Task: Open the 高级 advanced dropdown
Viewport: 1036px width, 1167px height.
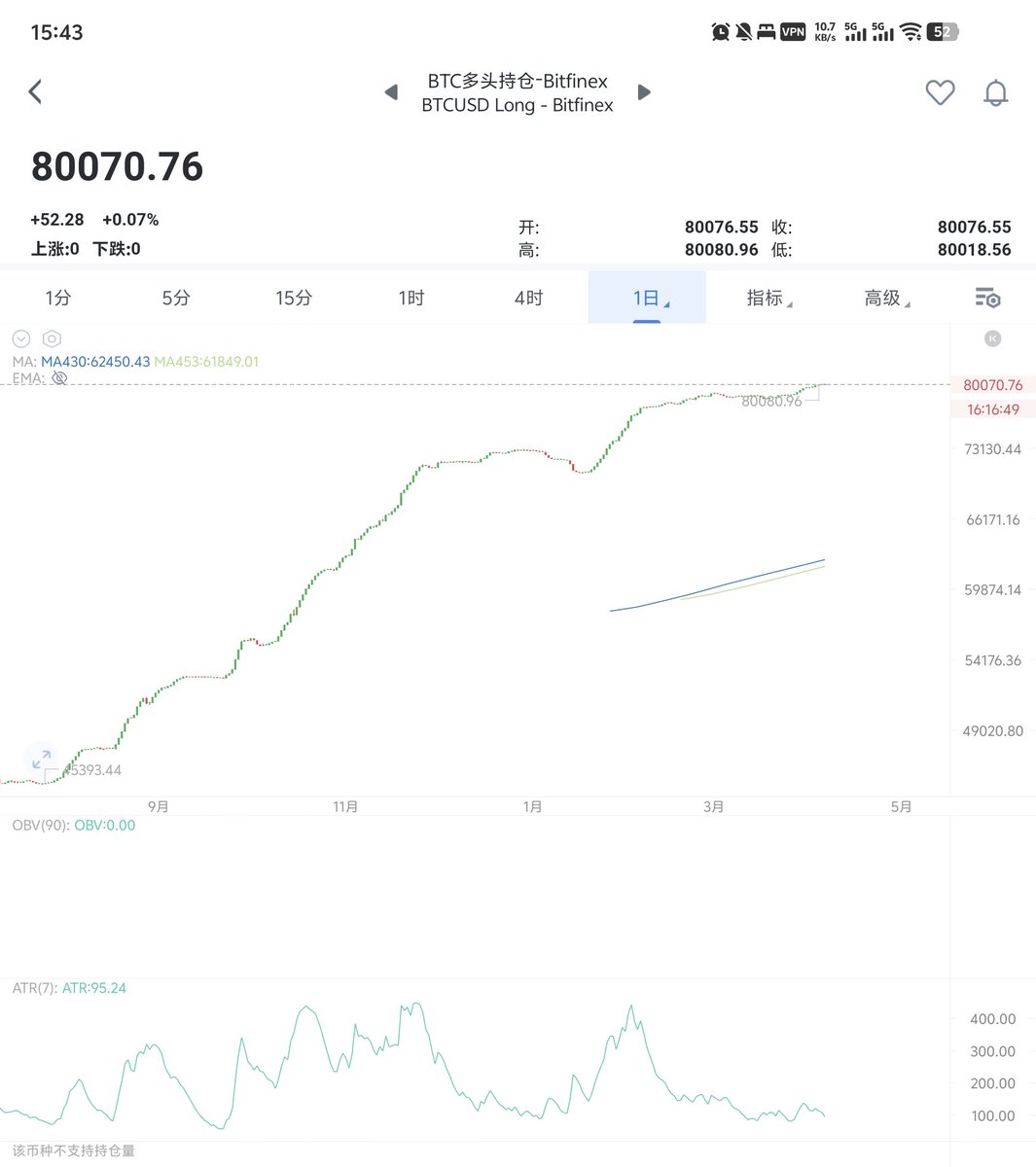Action: tap(885, 299)
